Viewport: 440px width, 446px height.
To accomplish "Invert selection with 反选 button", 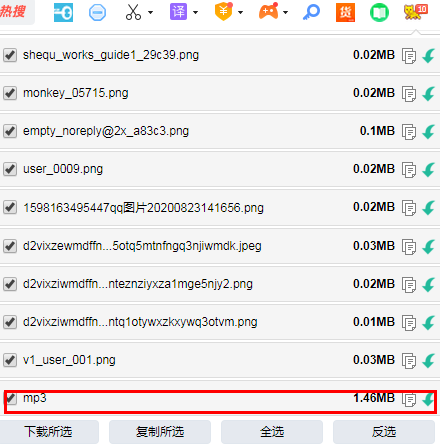I will point(384,432).
